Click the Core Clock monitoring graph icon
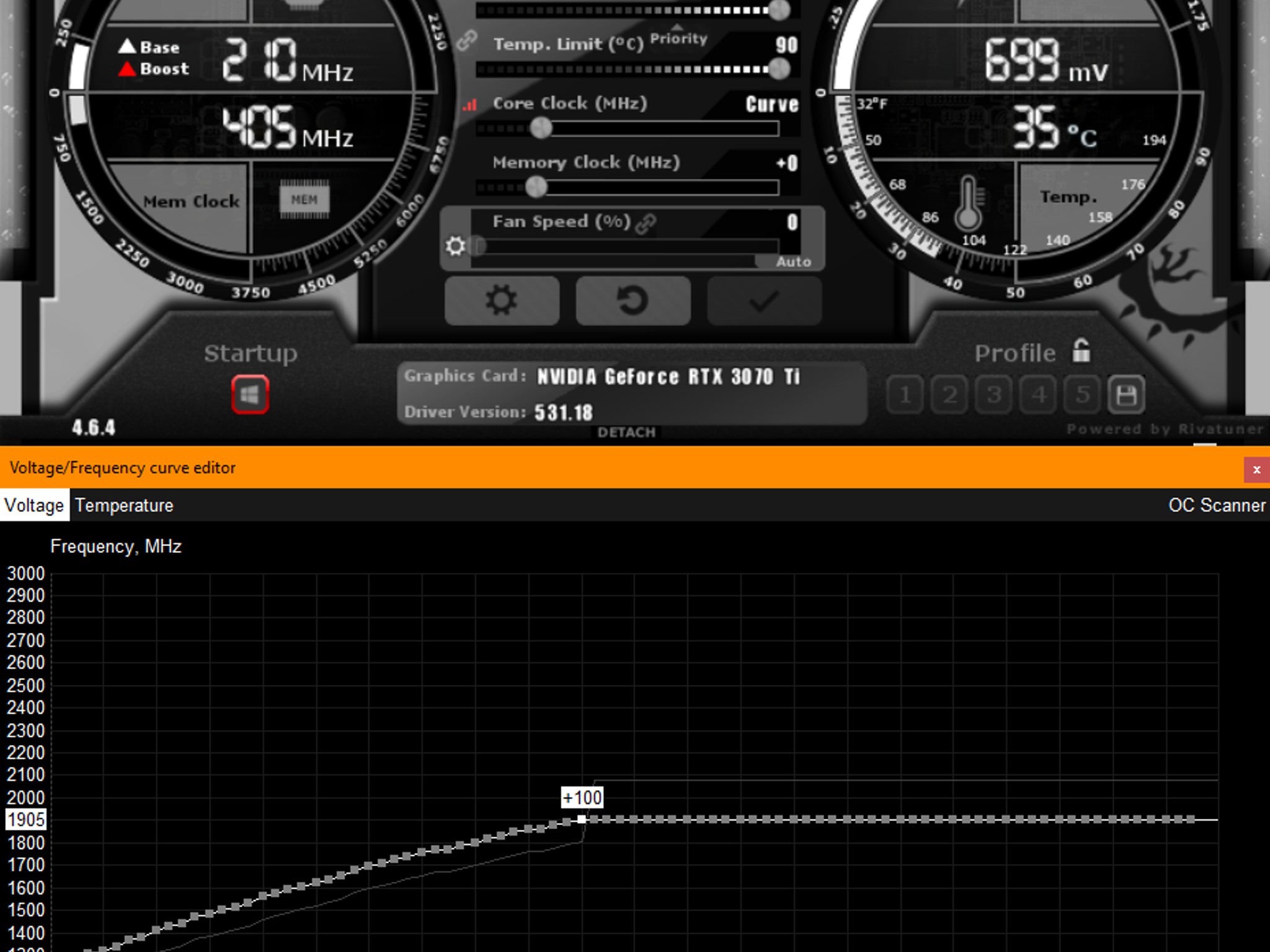Viewport: 1270px width, 952px height. tap(469, 104)
